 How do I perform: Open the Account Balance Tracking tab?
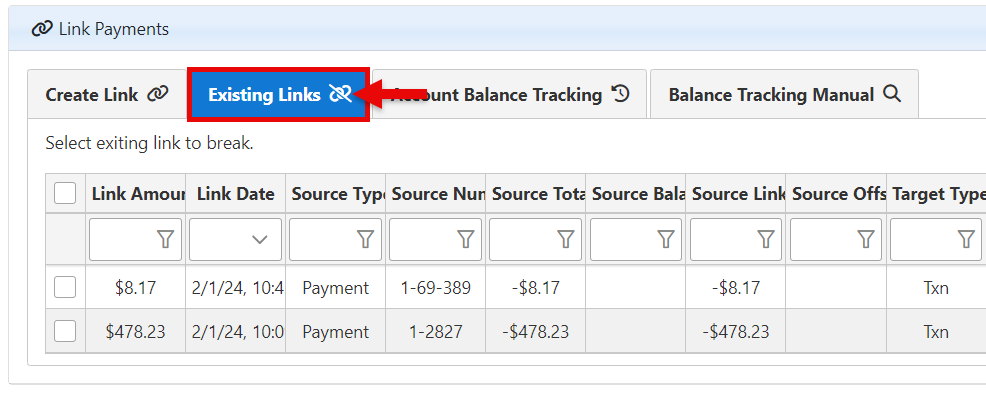pos(510,95)
